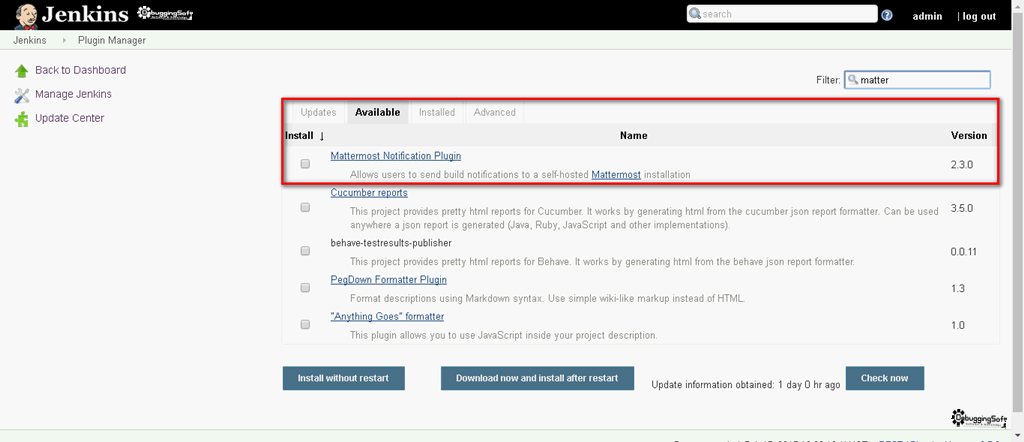
Task: Click the version value 1.0
Action: (x=958, y=325)
